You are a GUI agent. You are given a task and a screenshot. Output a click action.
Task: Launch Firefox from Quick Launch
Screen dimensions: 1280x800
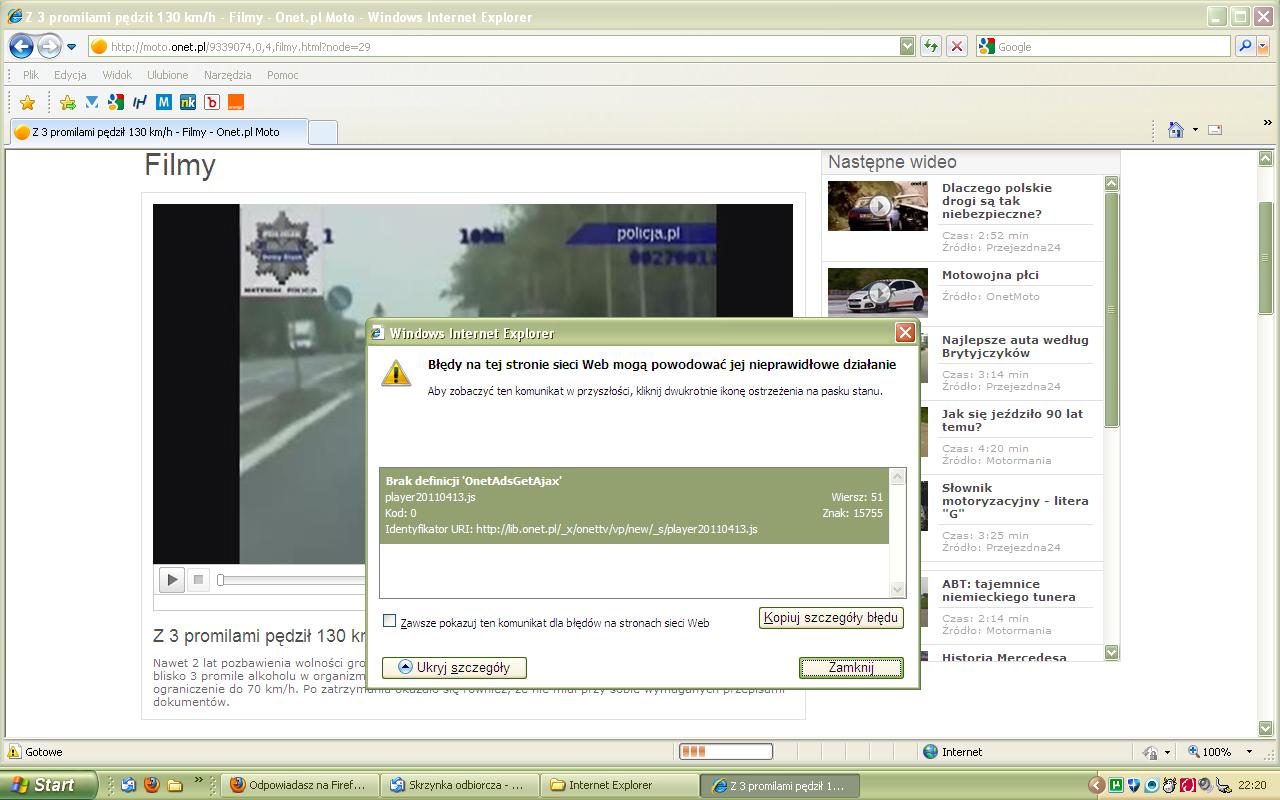[x=151, y=785]
